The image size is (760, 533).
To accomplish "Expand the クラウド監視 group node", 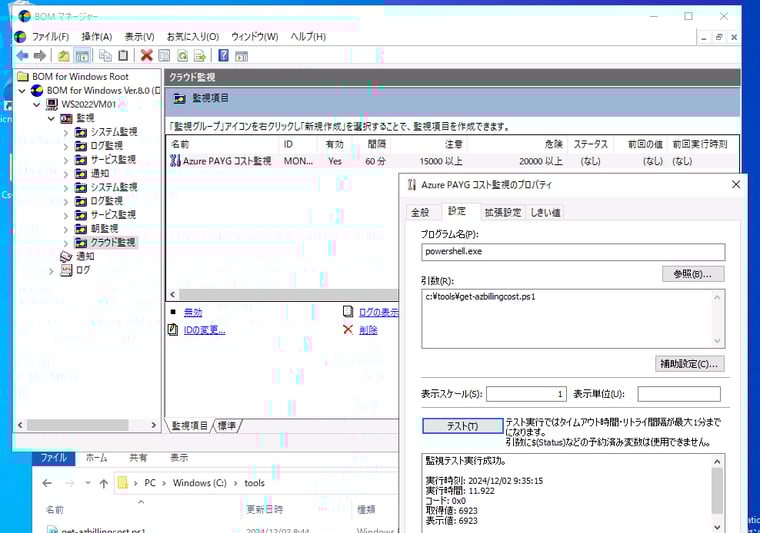I will point(66,242).
